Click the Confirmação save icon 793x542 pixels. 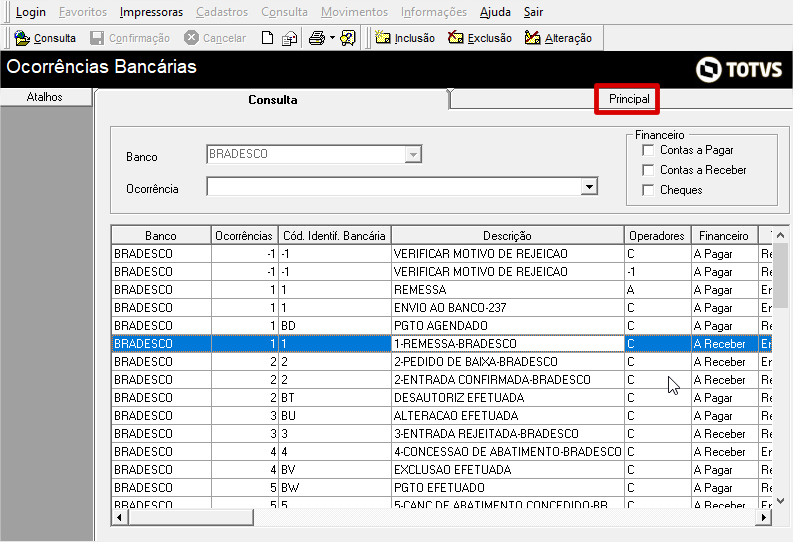[97, 38]
